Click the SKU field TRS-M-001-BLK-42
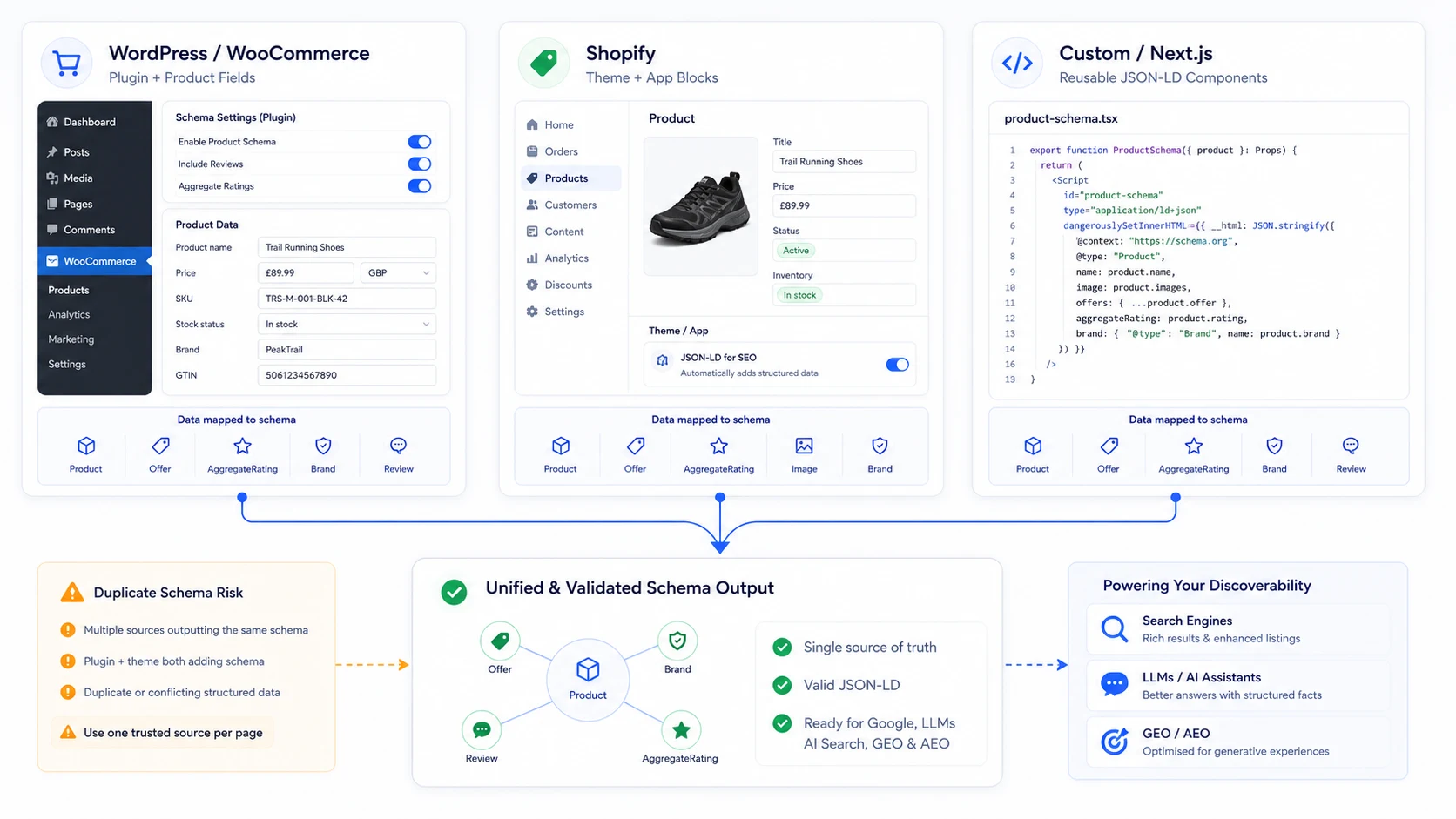The height and width of the screenshot is (819, 1456). tap(347, 299)
